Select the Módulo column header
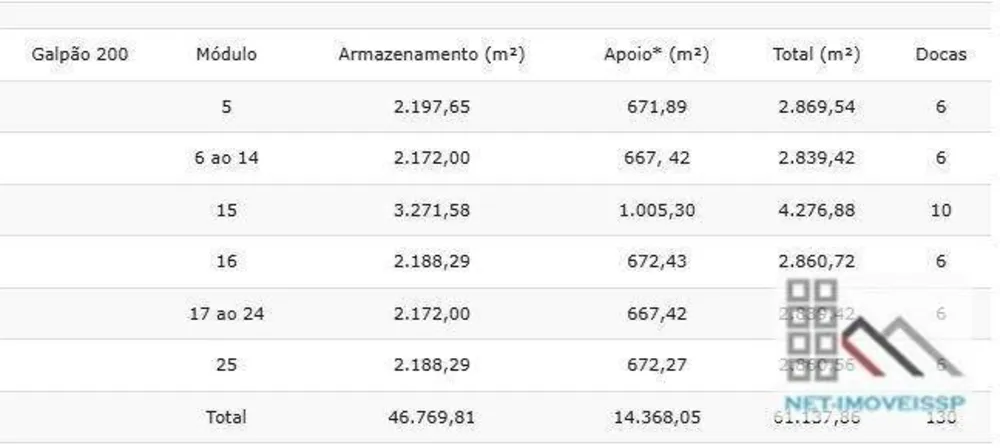 pyautogui.click(x=226, y=54)
